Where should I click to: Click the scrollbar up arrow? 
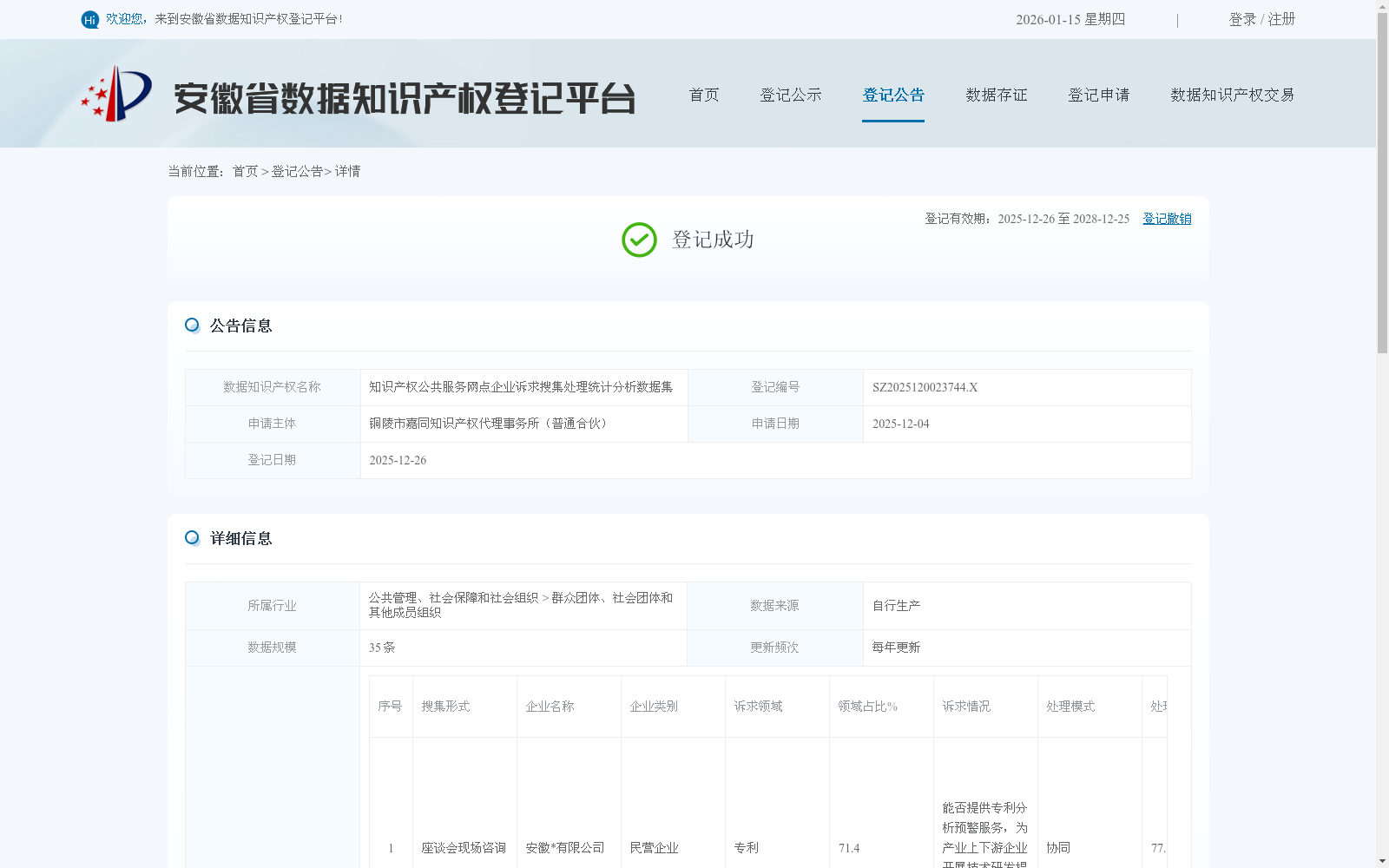pyautogui.click(x=1382, y=6)
